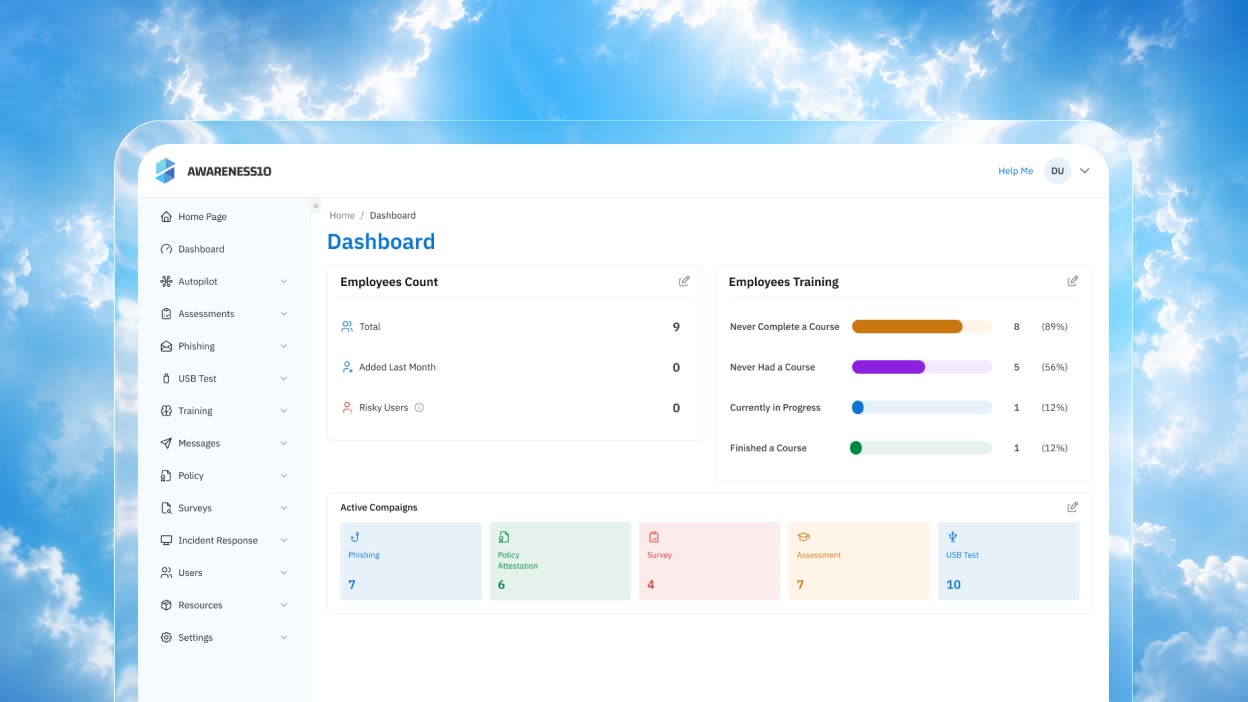Click the Autopilot fan icon
This screenshot has height=702, width=1248.
pyautogui.click(x=166, y=281)
